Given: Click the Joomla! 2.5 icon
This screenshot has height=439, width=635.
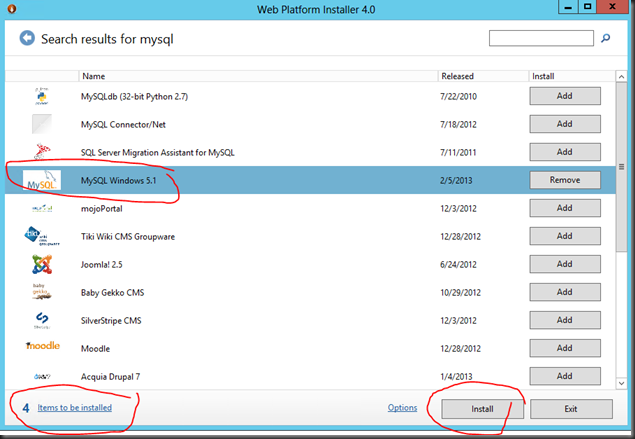Looking at the screenshot, I should (x=42, y=264).
